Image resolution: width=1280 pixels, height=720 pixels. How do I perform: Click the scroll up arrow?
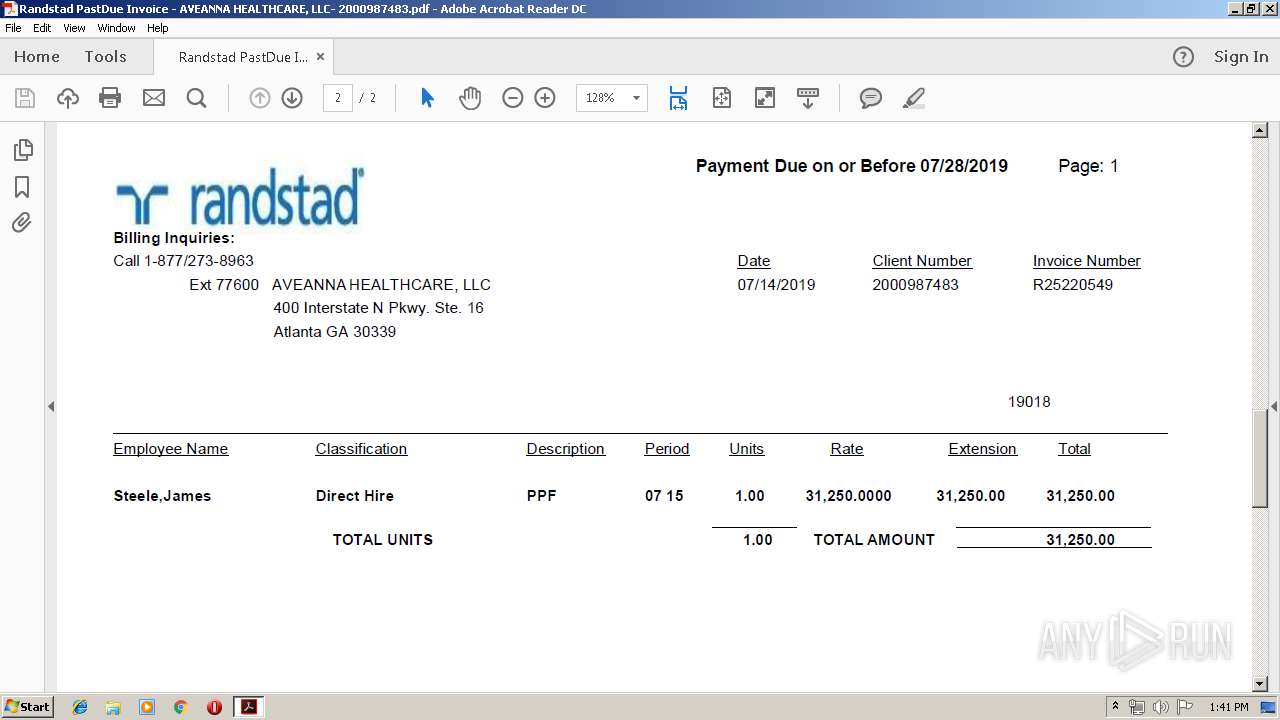click(x=1260, y=131)
